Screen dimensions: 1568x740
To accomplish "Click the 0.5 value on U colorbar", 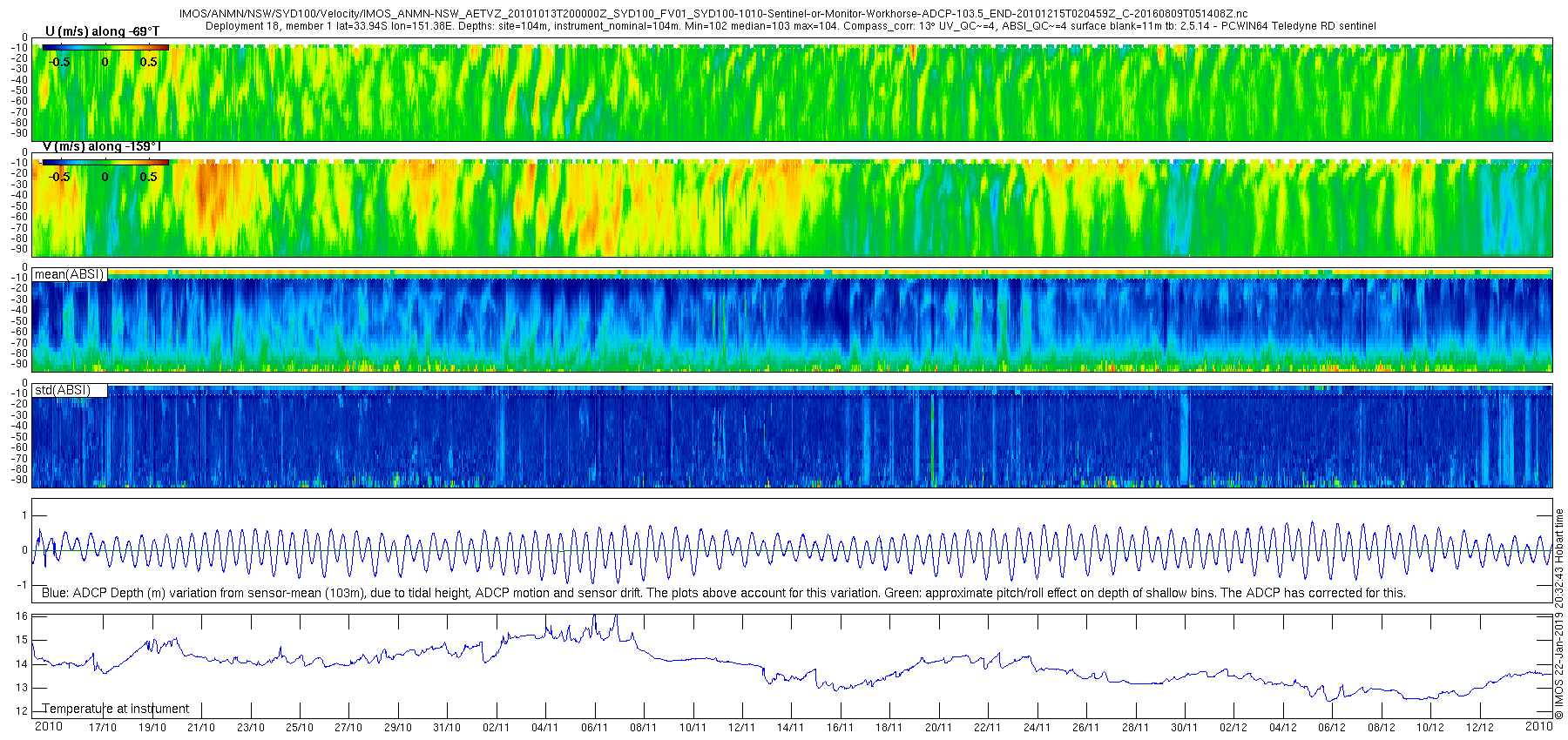I will coord(149,62).
